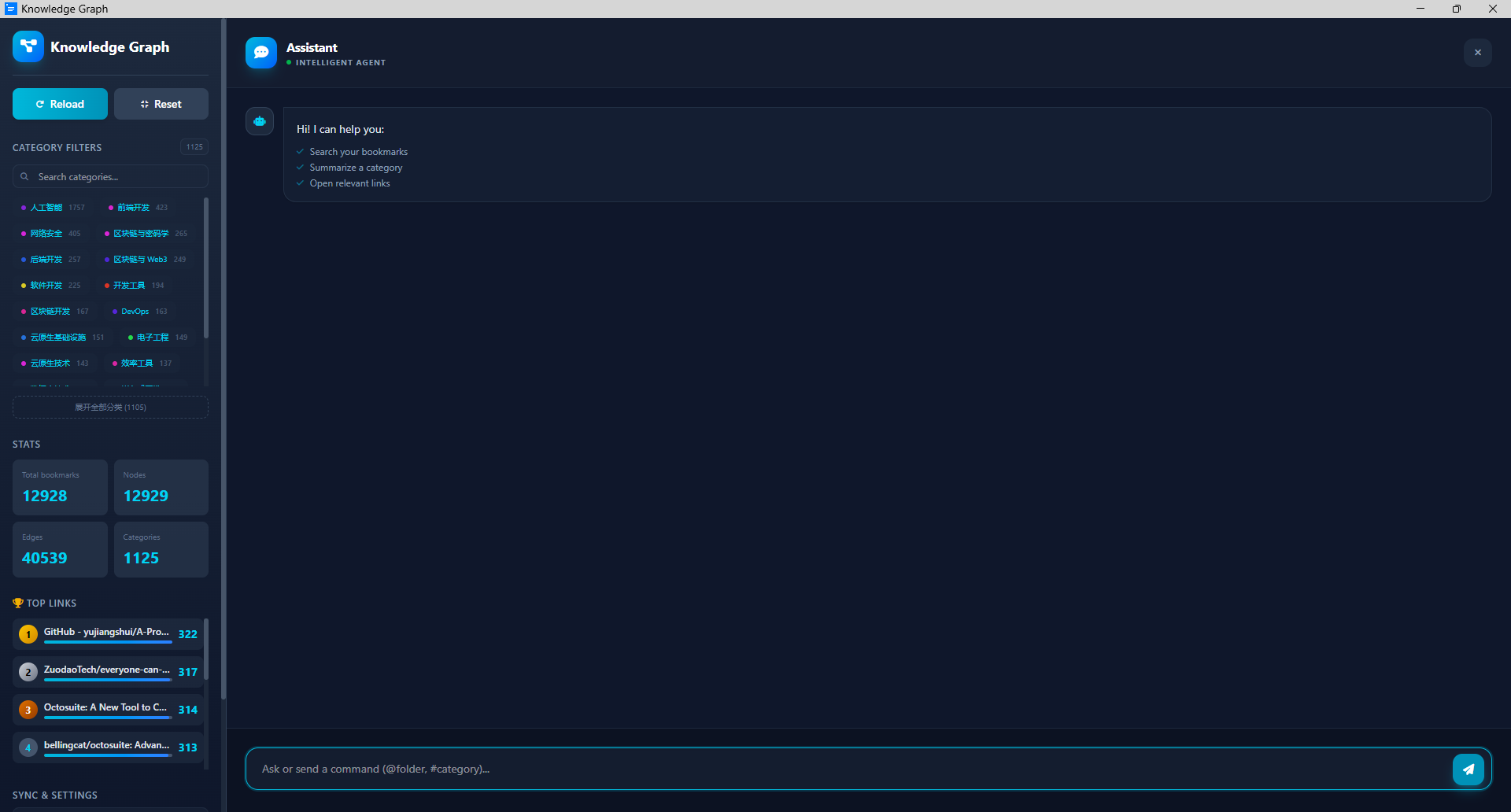1511x812 pixels.
Task: Expand all categories via 展开全部分类 (1105)
Action: pyautogui.click(x=110, y=408)
